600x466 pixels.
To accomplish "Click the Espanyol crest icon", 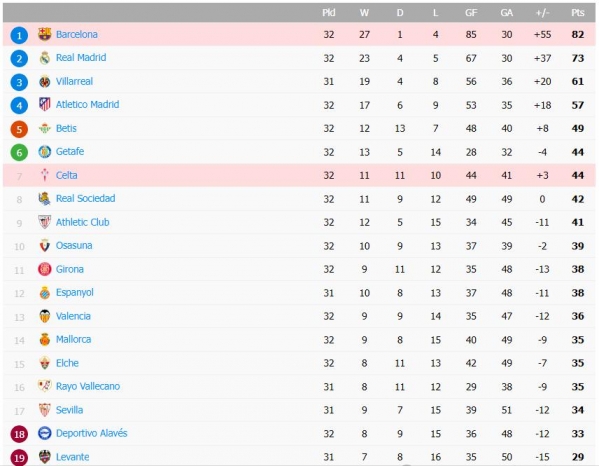I will 44,293.
